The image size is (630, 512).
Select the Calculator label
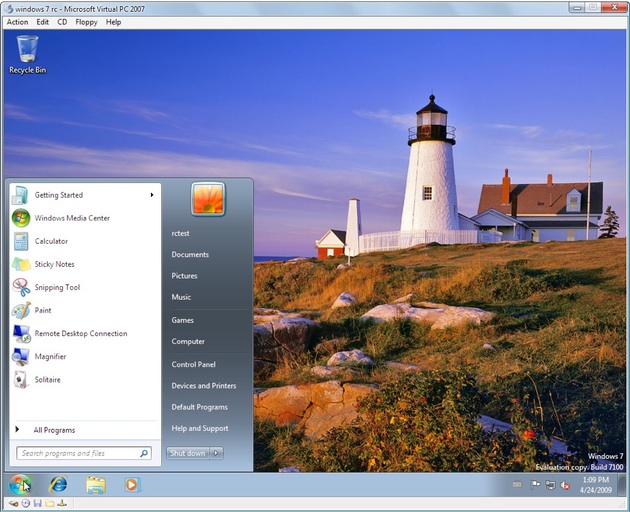pyautogui.click(x=51, y=241)
